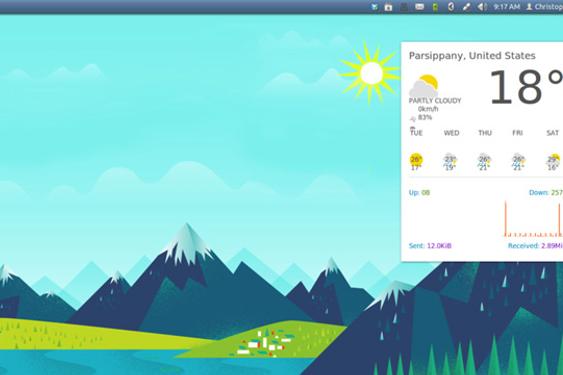Check the green battery indicator
The height and width of the screenshot is (375, 563).
[x=435, y=7]
